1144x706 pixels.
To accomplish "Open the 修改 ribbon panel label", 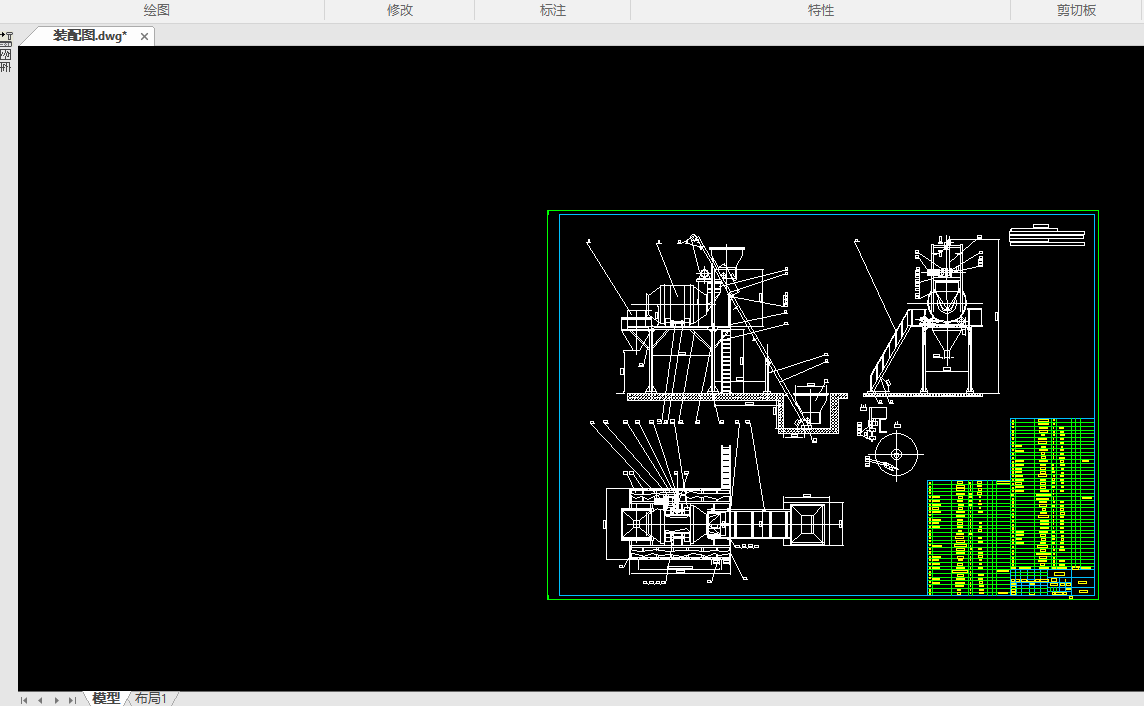I will pos(400,10).
